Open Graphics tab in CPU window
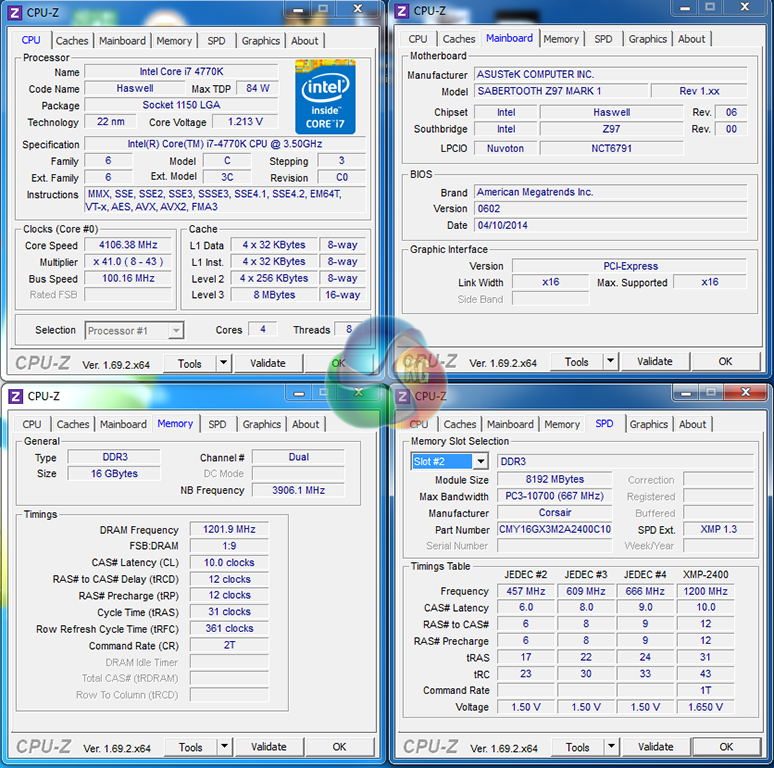The image size is (774, 768). point(261,41)
